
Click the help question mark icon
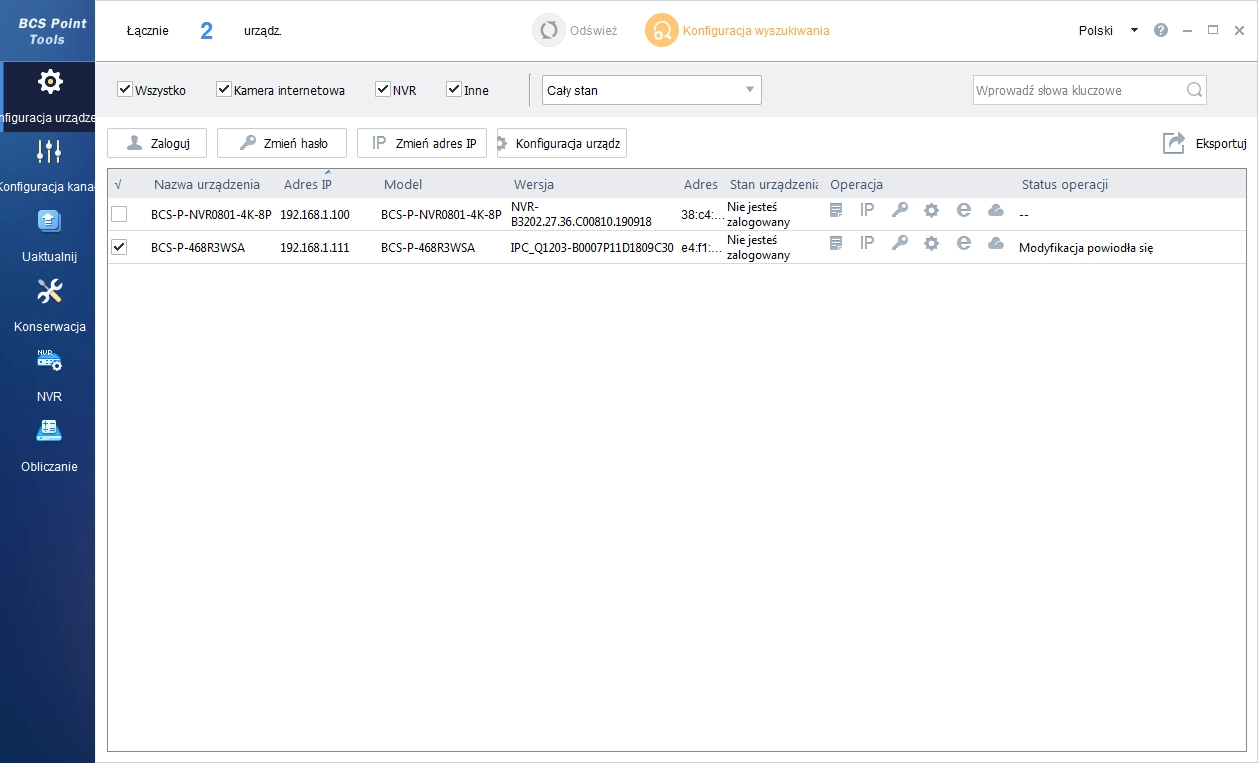click(1161, 30)
